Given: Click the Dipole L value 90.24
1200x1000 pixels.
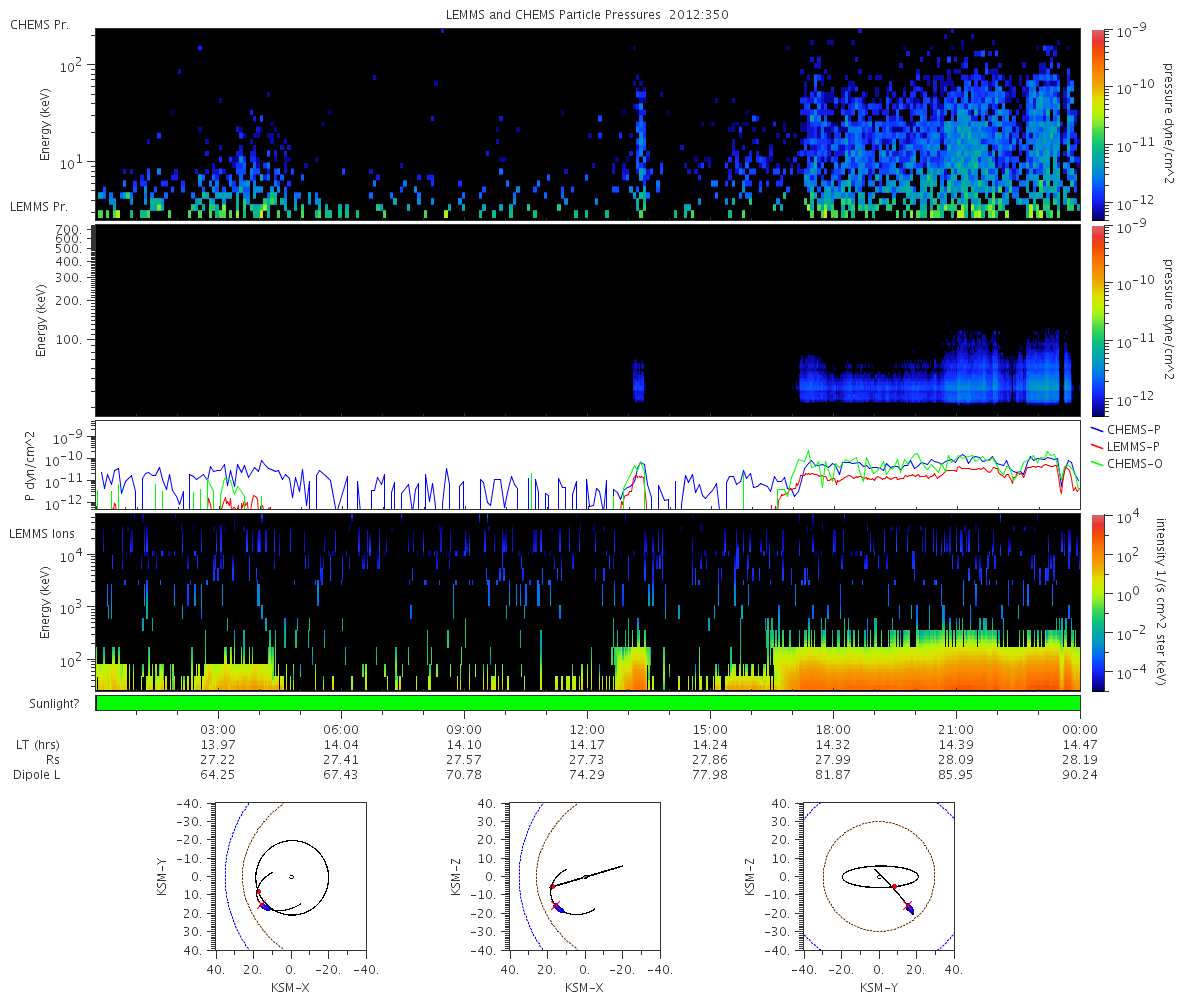Looking at the screenshot, I should (1080, 775).
